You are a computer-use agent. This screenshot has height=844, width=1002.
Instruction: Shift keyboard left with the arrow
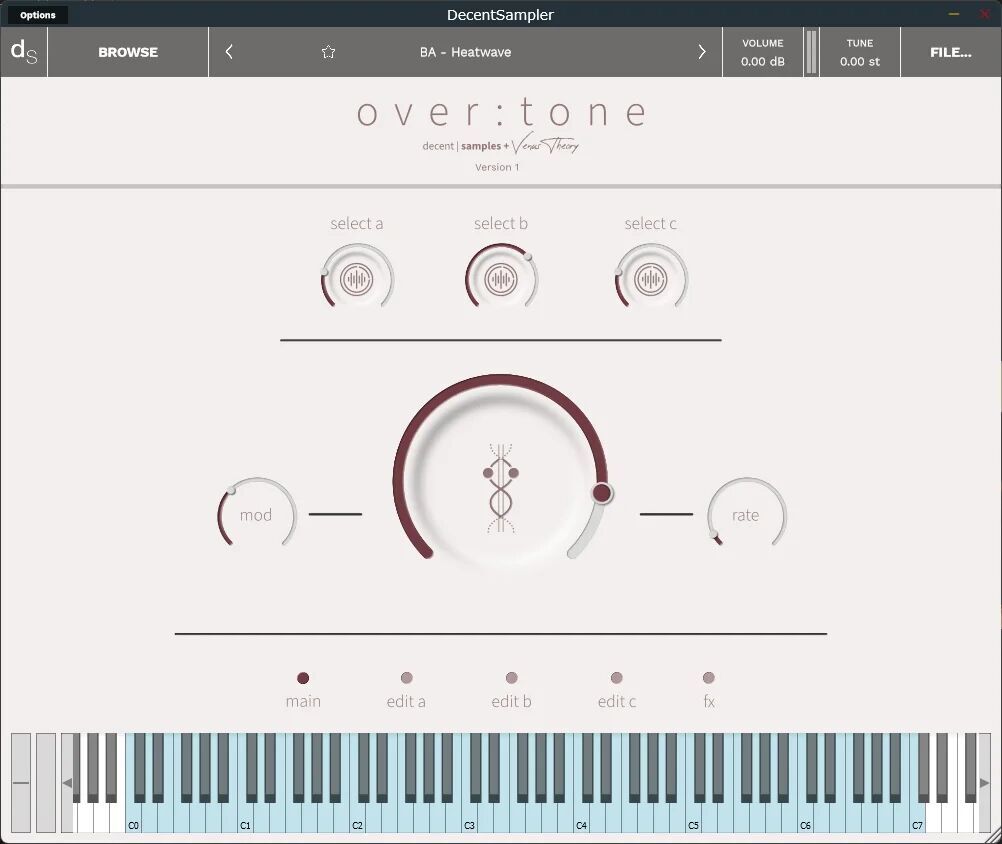(x=66, y=783)
